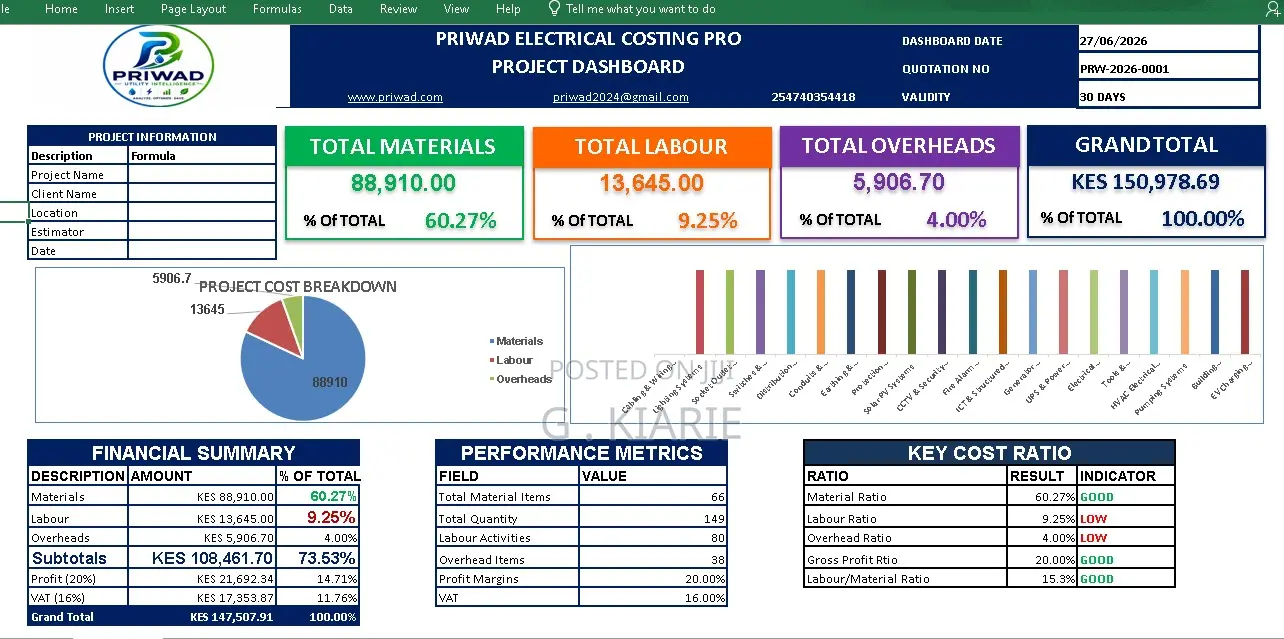Open the Review ribbon tab
The height and width of the screenshot is (639, 1284).
[x=398, y=9]
